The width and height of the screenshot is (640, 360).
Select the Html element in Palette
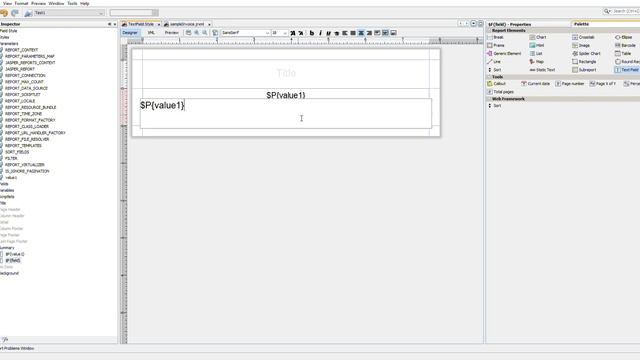(x=537, y=45)
